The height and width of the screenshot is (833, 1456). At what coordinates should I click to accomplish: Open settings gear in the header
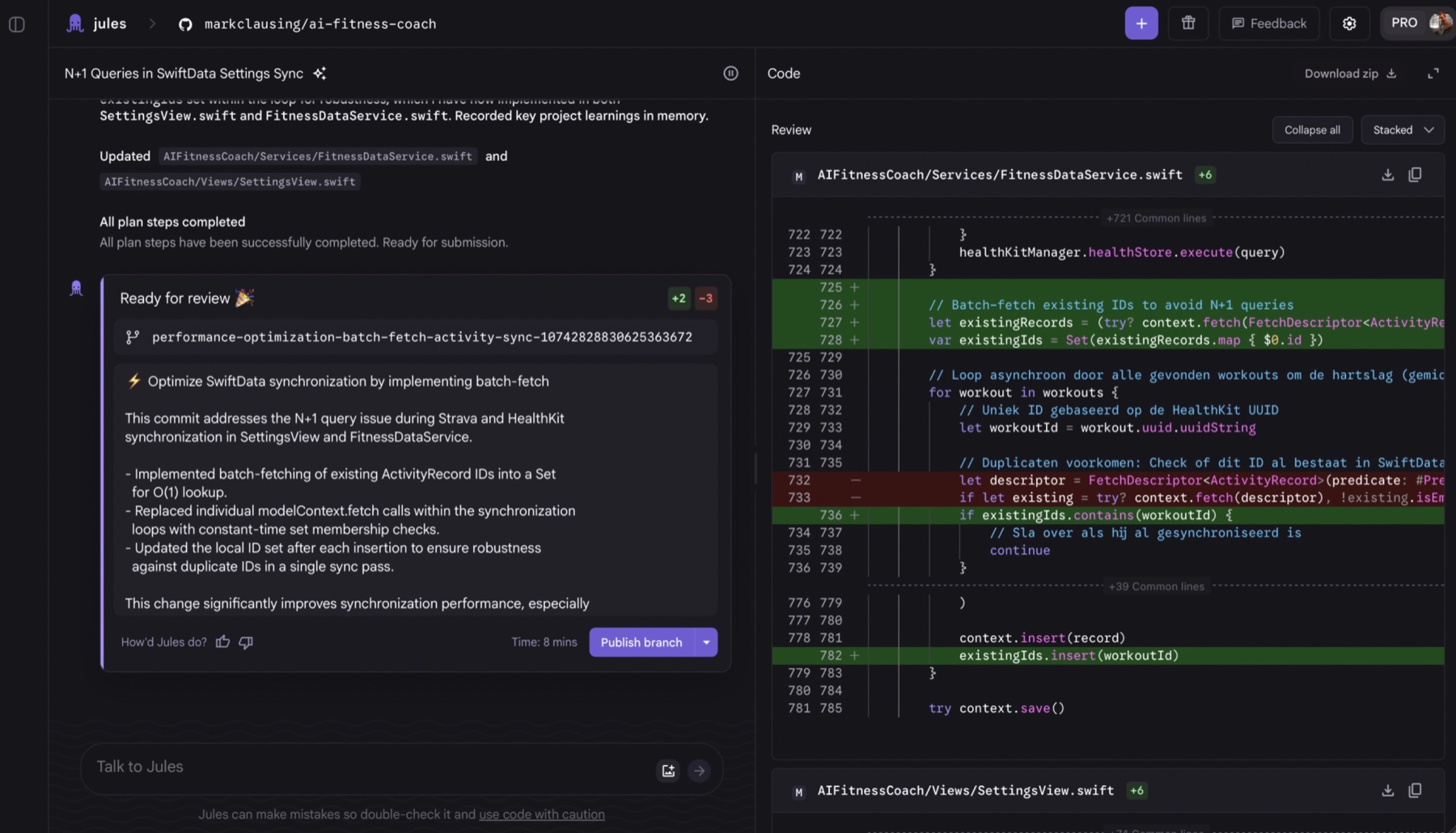point(1349,23)
